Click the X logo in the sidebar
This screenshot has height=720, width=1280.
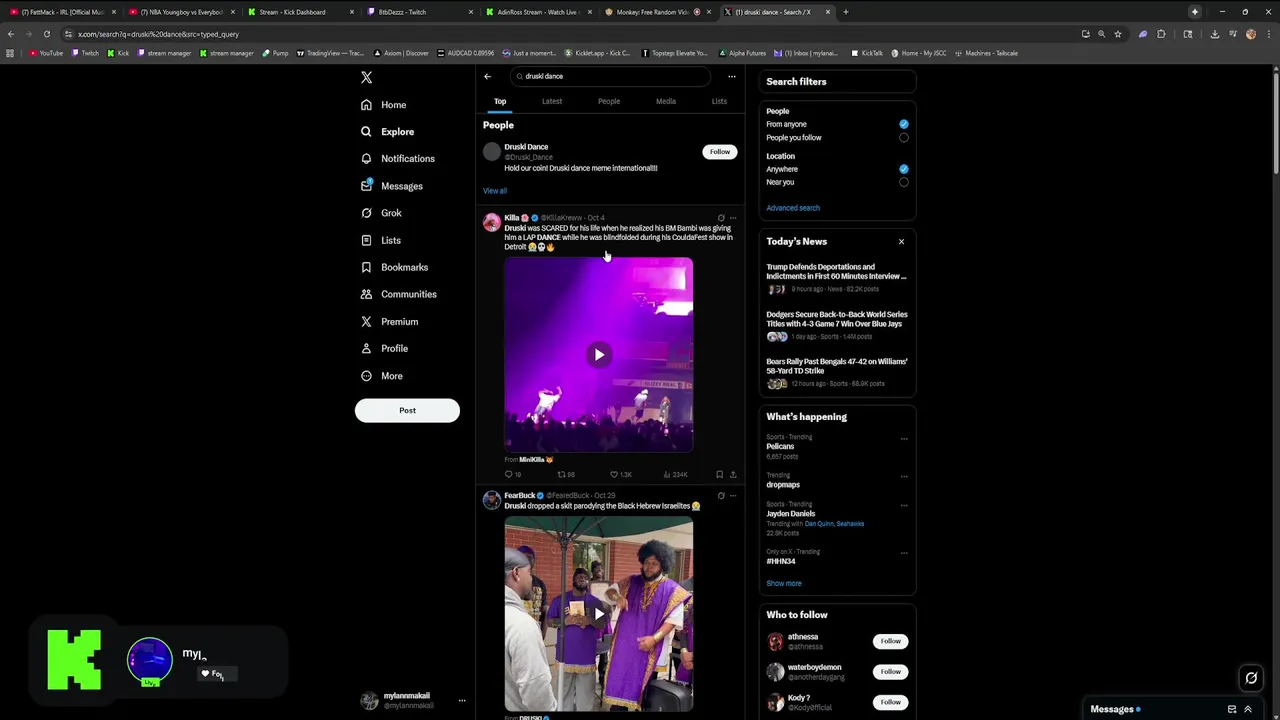366,77
